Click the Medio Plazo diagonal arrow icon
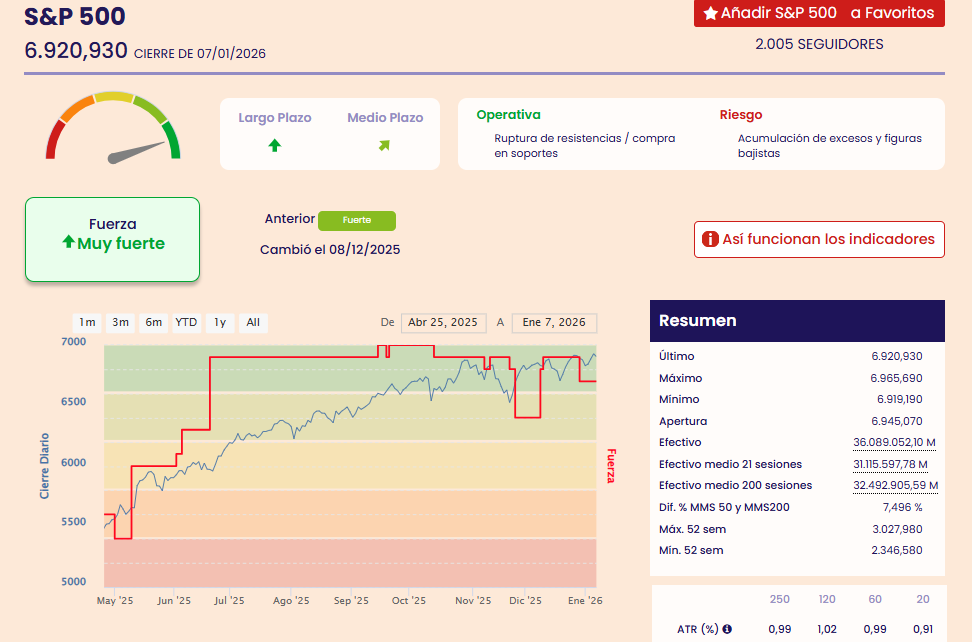Screen dimensions: 972x642 coord(384,146)
